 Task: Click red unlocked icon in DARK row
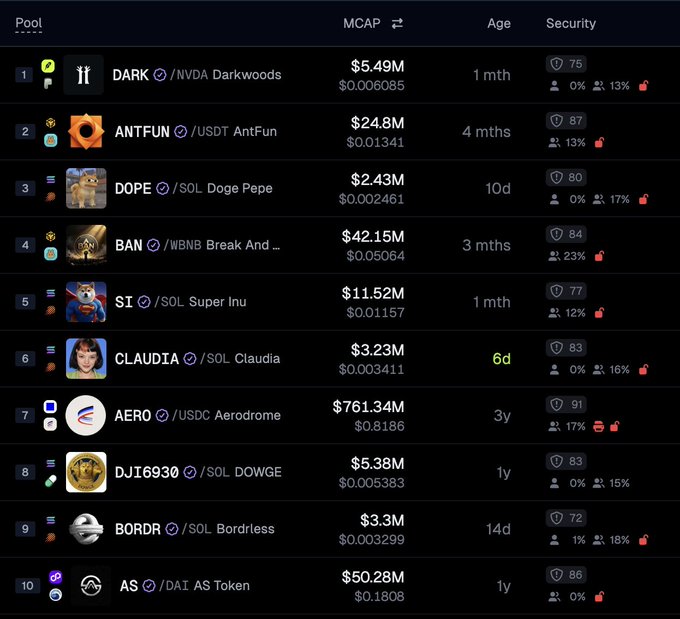(x=644, y=85)
